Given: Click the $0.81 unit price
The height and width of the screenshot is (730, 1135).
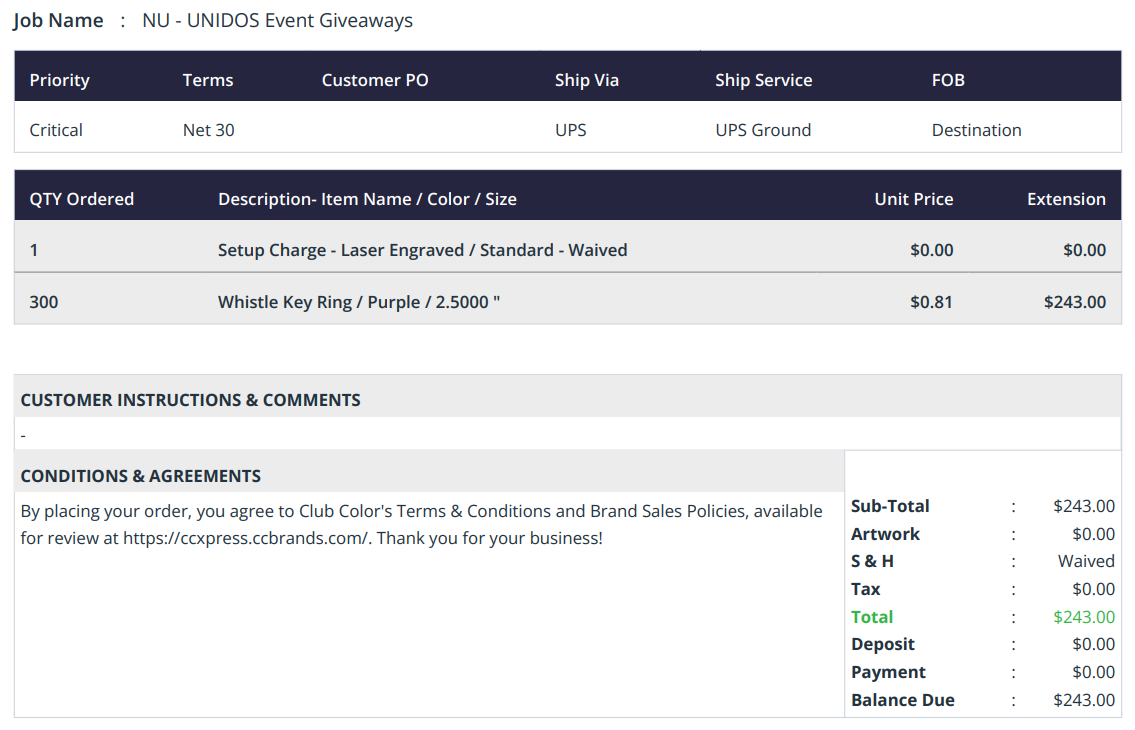Looking at the screenshot, I should (x=931, y=302).
